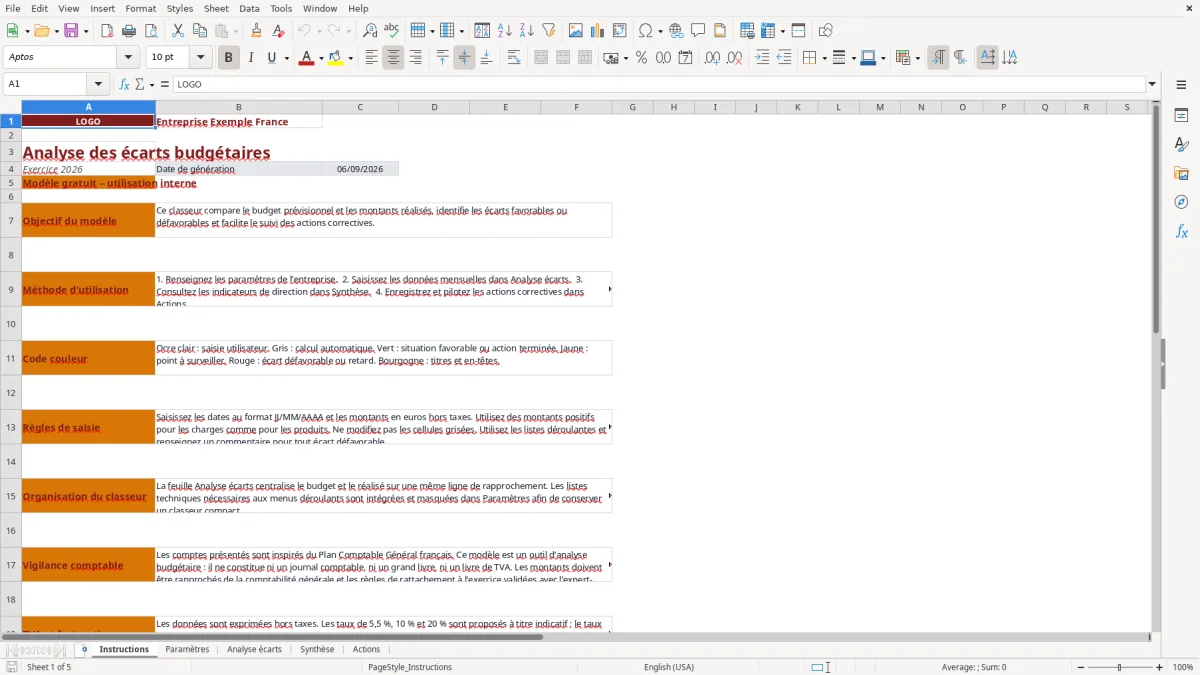Viewport: 1200px width, 675px height.
Task: Open Function Wizard fx icon
Action: point(125,84)
